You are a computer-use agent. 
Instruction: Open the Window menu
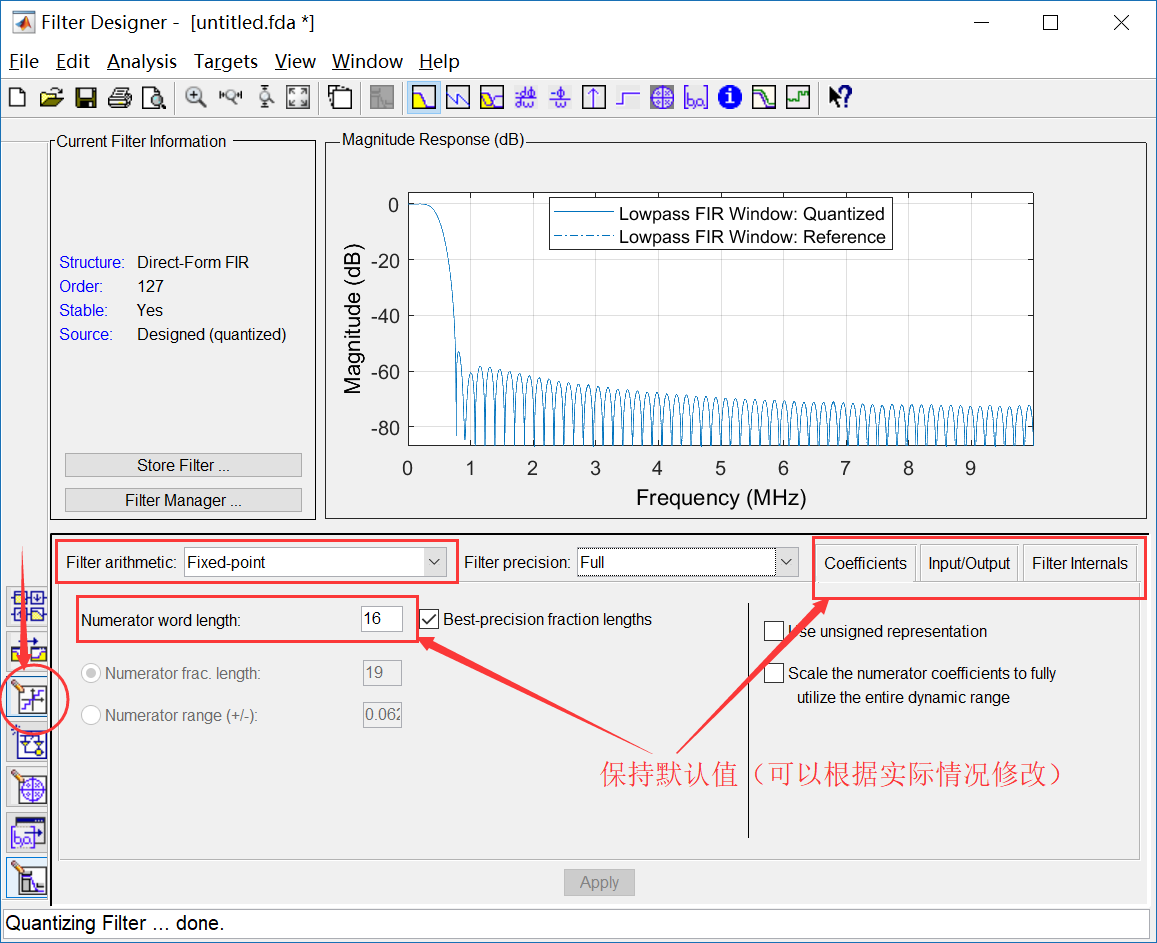pyautogui.click(x=367, y=61)
